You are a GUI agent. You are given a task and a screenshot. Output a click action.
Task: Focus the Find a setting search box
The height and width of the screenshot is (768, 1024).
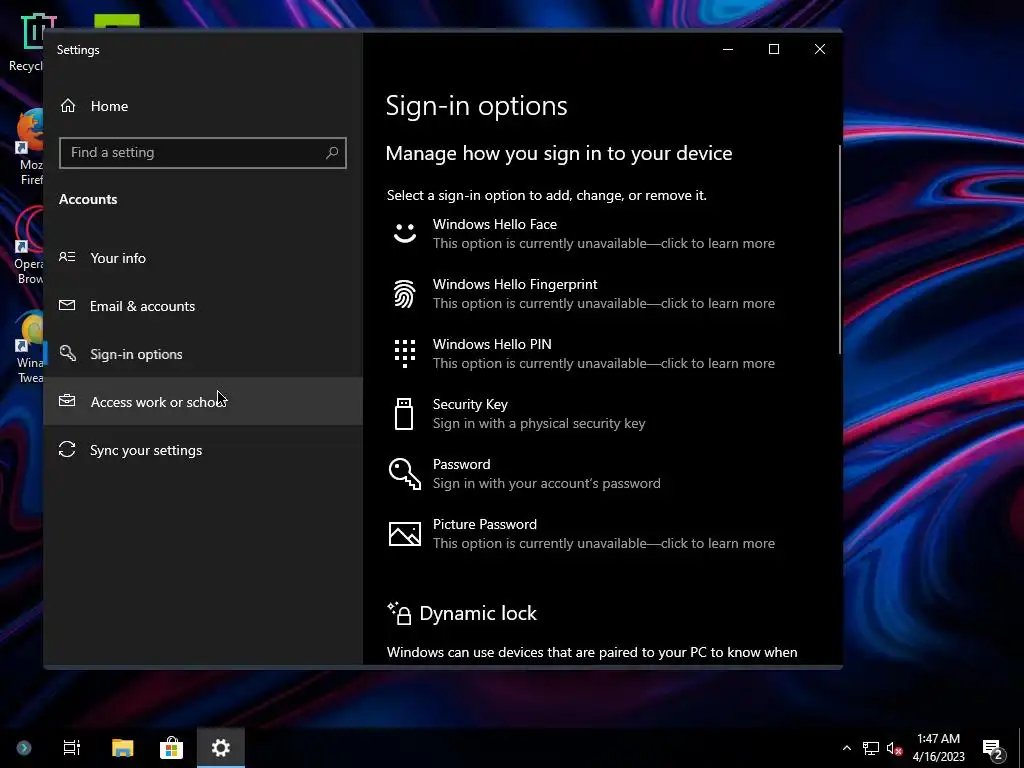pos(202,153)
